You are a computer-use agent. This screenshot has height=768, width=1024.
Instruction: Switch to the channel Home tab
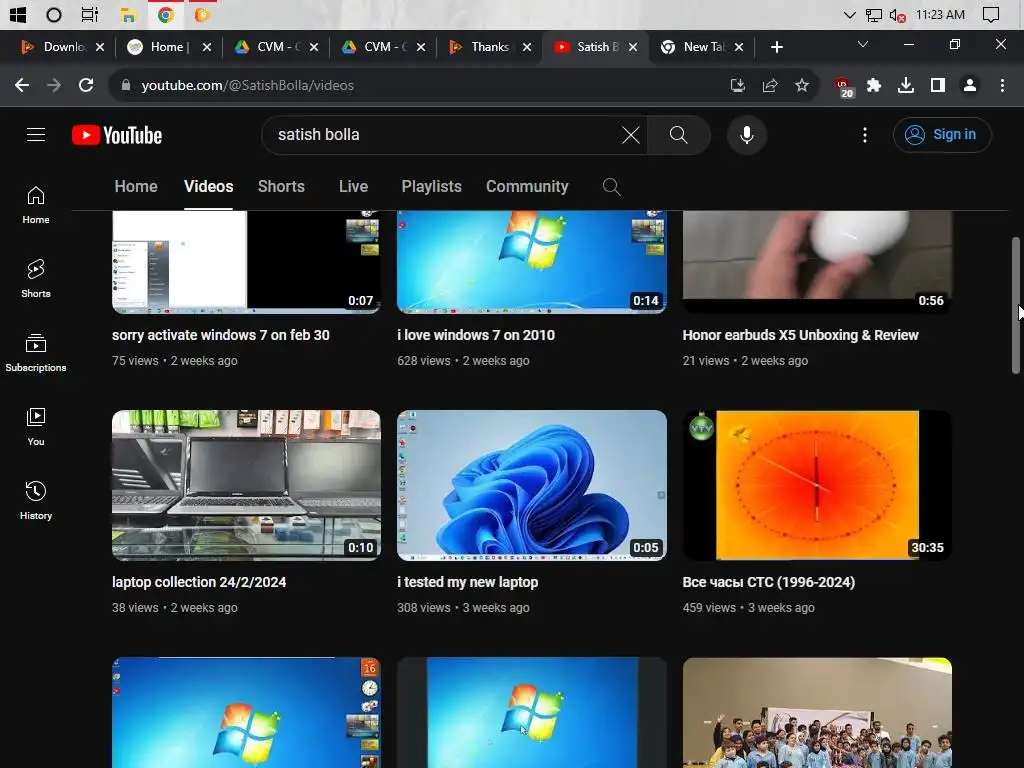(136, 187)
